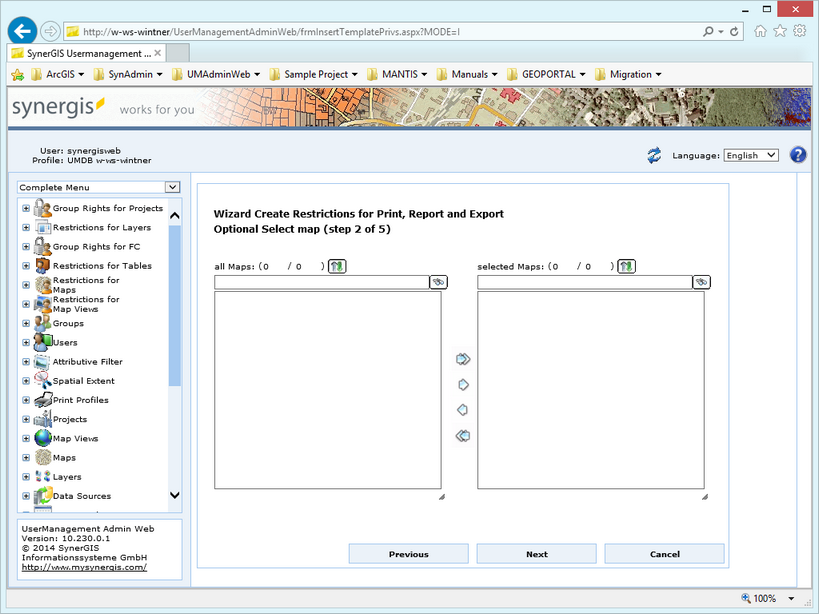Open the filter icon on the selected Maps search box
The width and height of the screenshot is (819, 614).
701,282
